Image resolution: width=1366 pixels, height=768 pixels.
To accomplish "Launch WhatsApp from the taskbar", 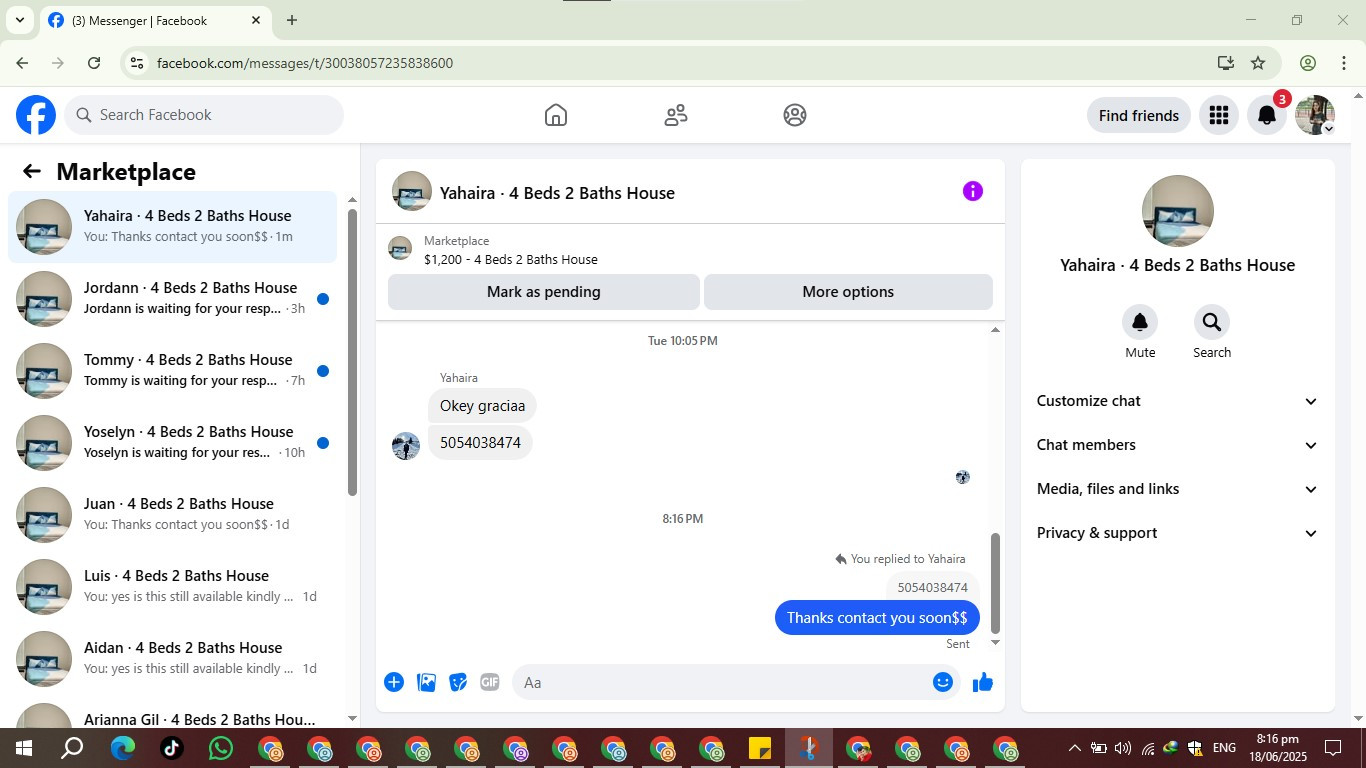I will tap(221, 748).
